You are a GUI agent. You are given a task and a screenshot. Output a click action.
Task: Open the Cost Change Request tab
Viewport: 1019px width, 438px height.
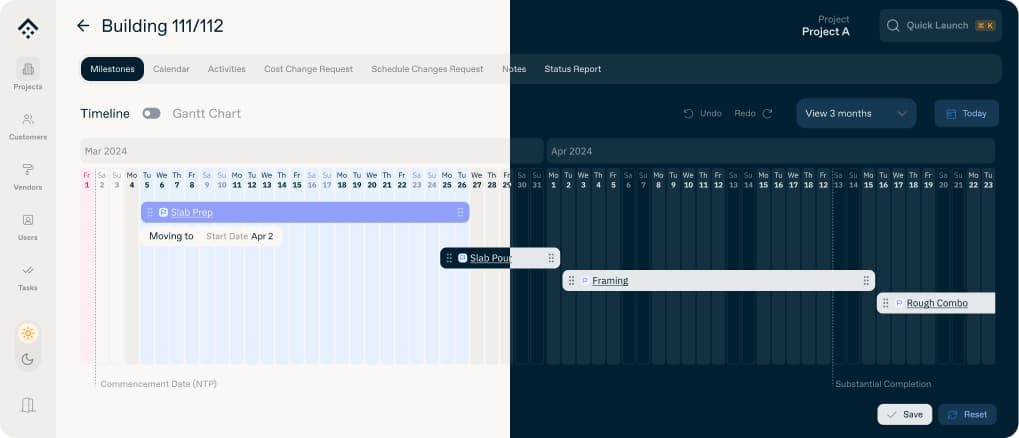[308, 69]
